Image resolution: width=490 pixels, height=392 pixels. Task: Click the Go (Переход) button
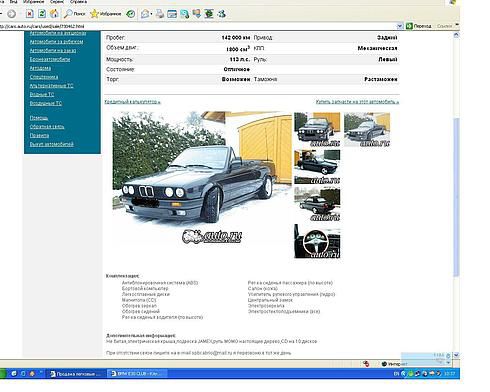[419, 26]
